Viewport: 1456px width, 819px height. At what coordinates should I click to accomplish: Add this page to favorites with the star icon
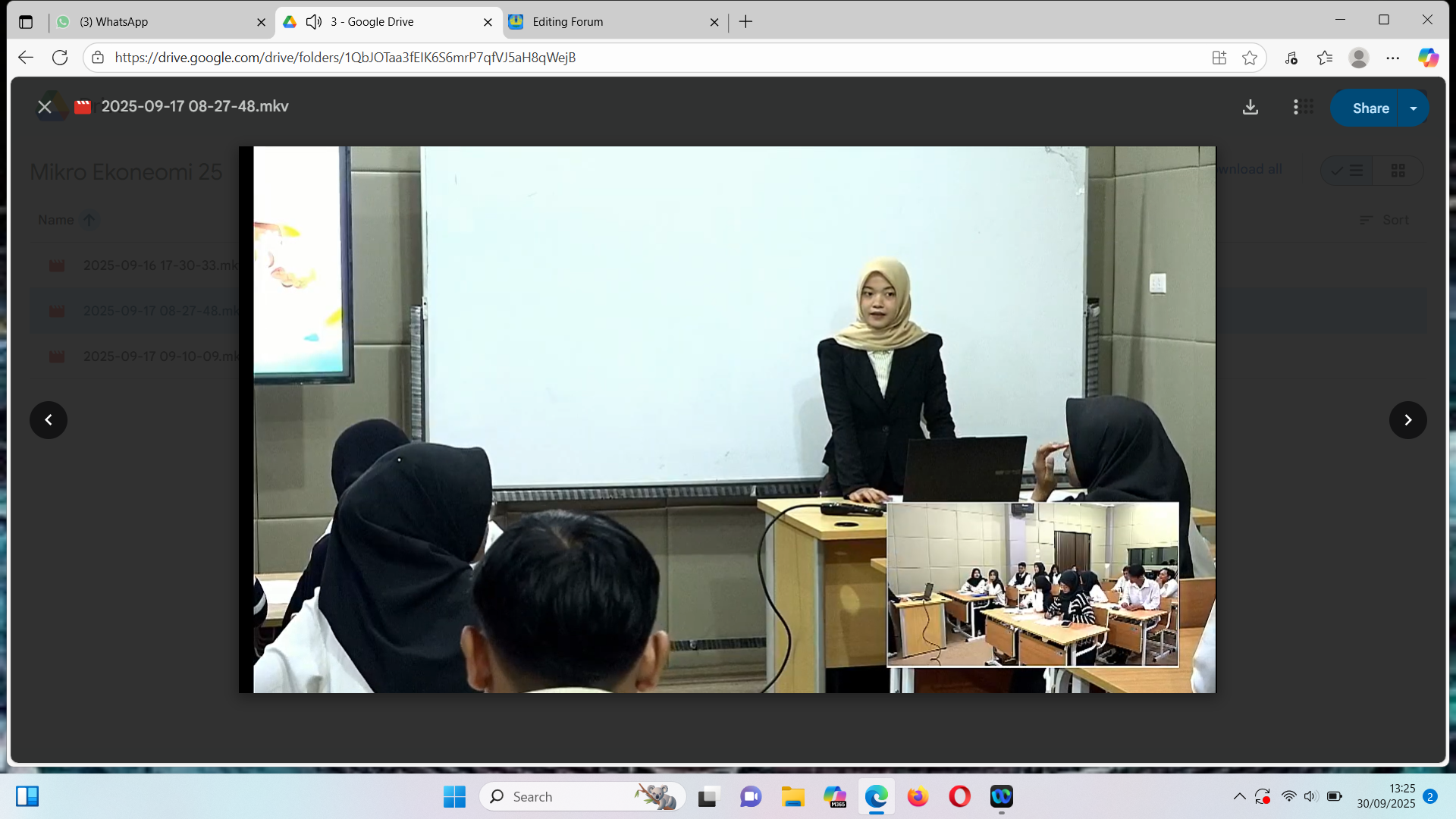pyautogui.click(x=1250, y=58)
